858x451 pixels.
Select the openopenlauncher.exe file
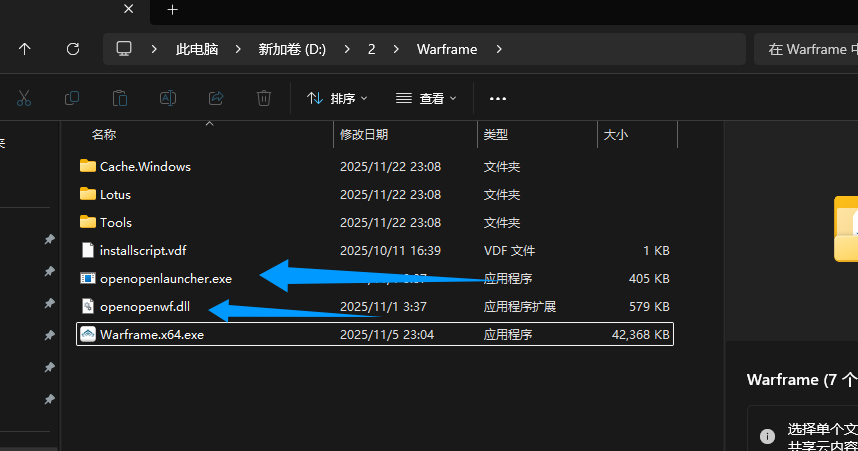coord(165,279)
